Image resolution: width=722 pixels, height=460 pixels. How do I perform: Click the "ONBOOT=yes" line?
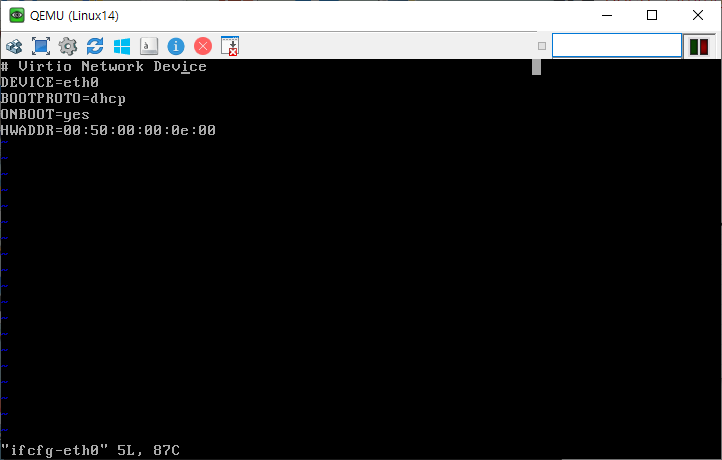[45, 115]
